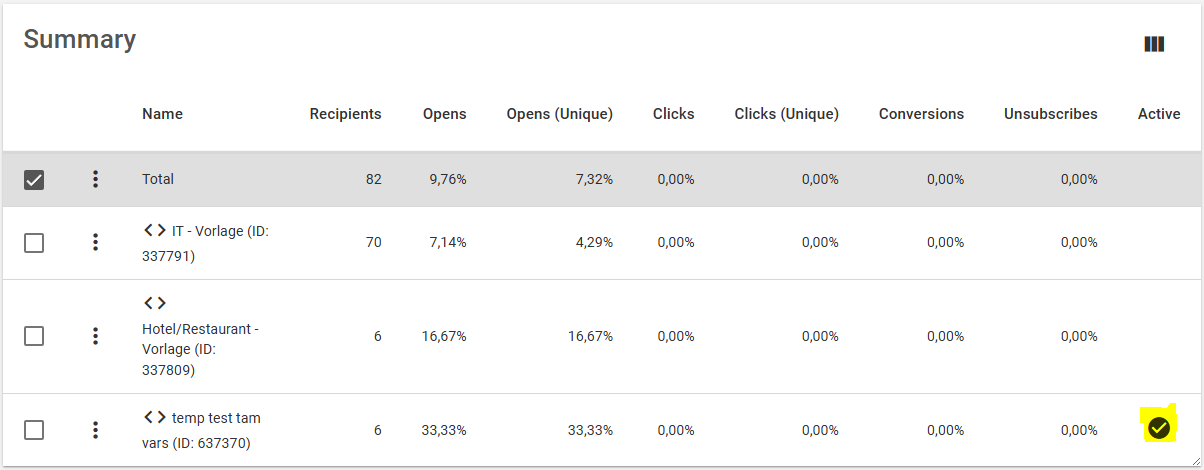Click the Conversions column header
The width and height of the screenshot is (1204, 470).
click(x=921, y=114)
